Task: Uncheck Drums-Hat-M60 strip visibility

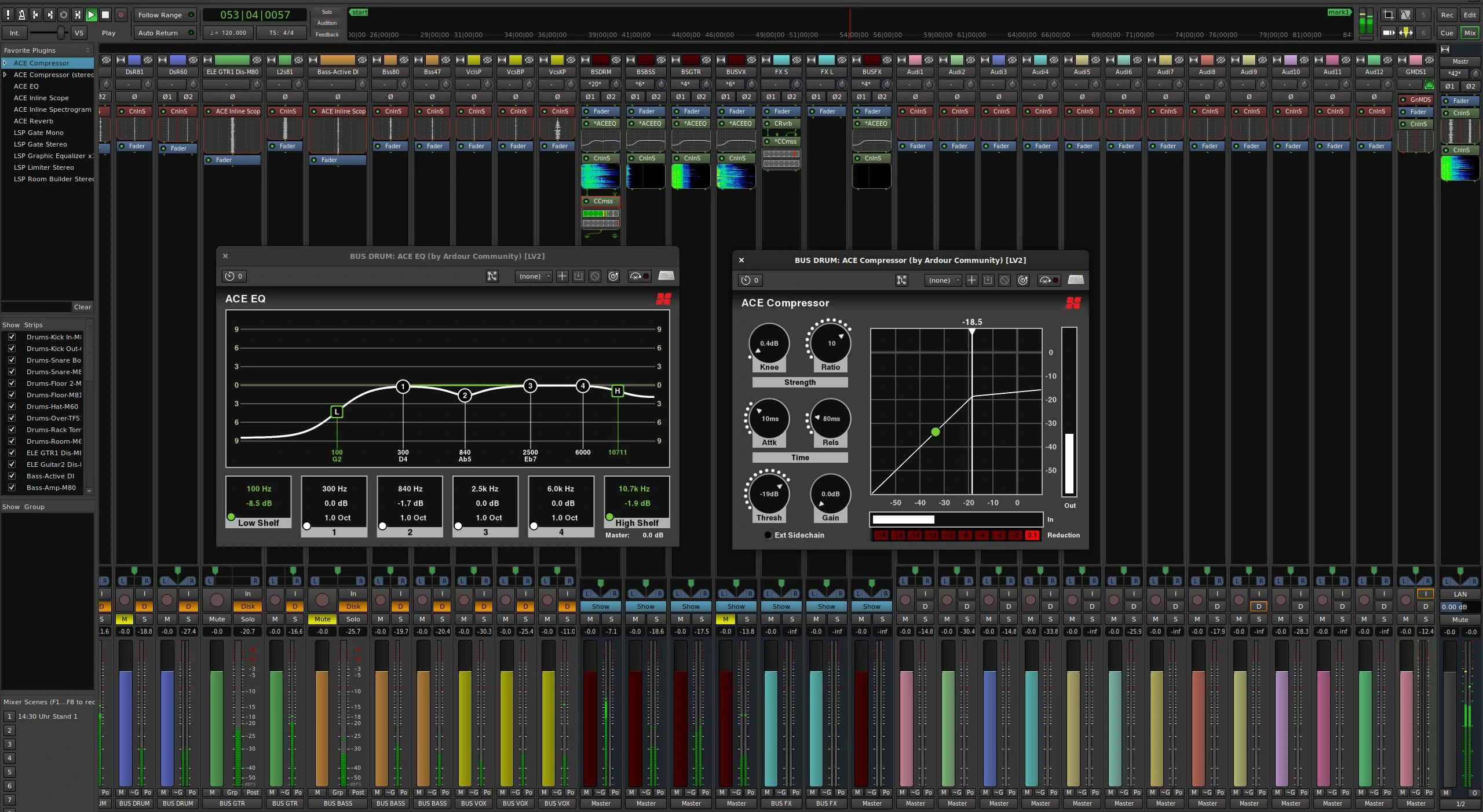Action: click(12, 406)
